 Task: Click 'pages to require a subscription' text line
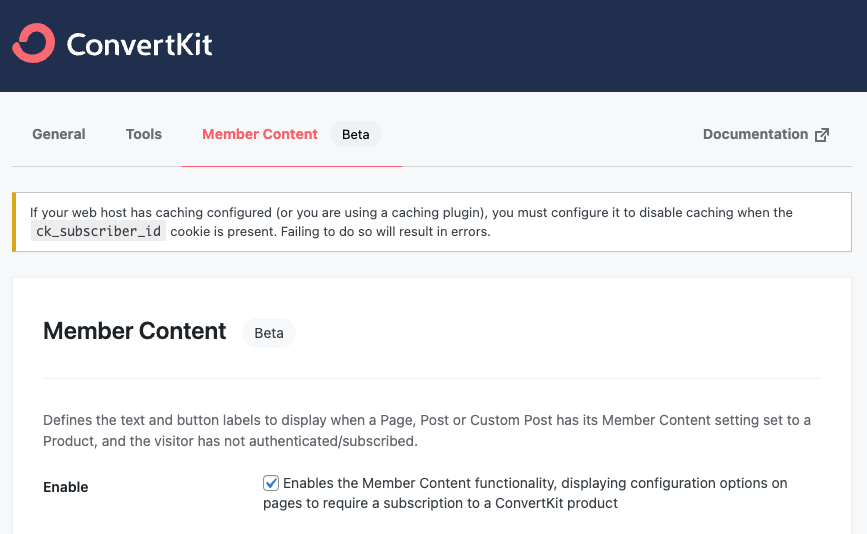pyautogui.click(x=440, y=503)
